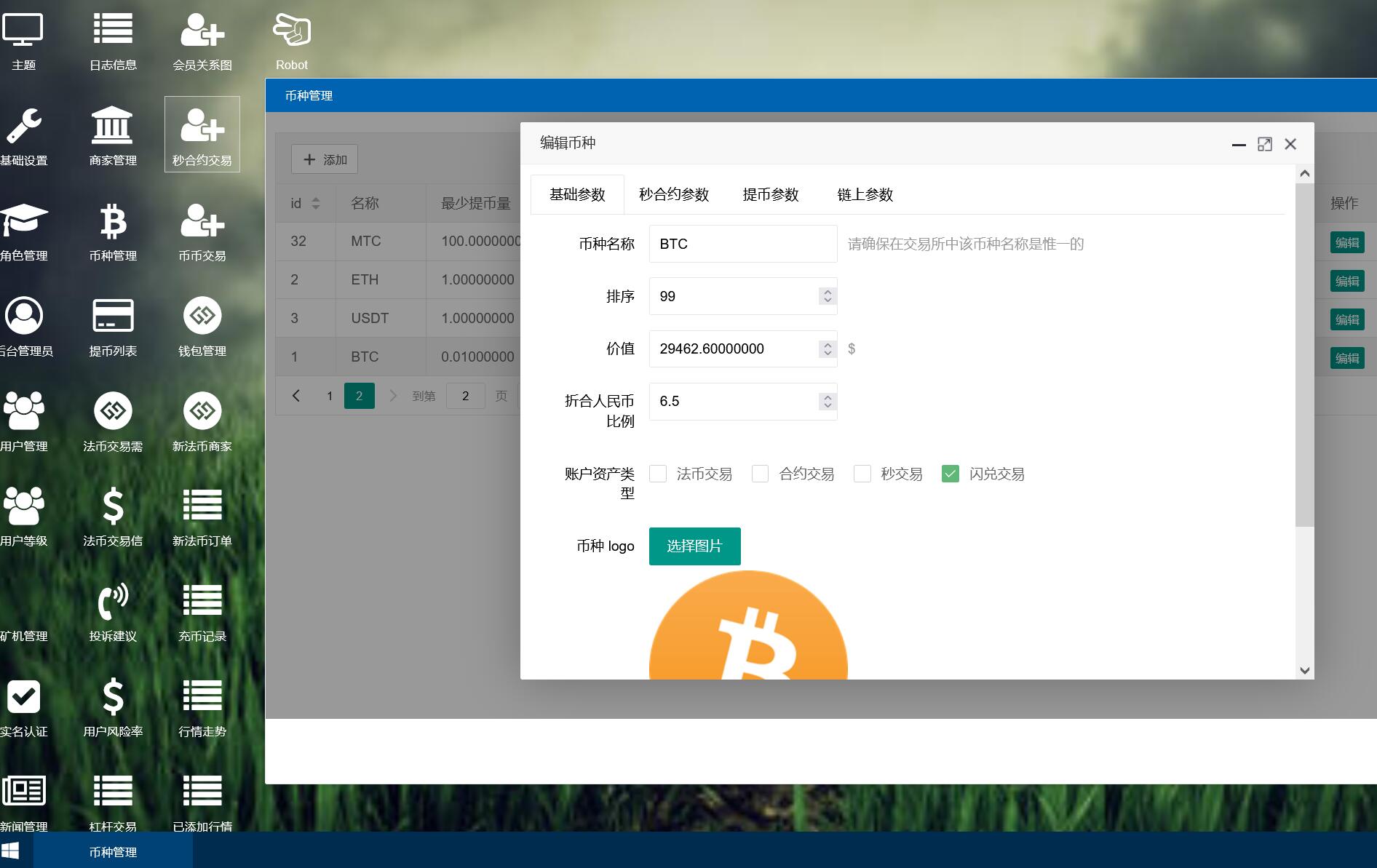Focus the 价值 input field
1377x868 pixels.
(x=743, y=349)
